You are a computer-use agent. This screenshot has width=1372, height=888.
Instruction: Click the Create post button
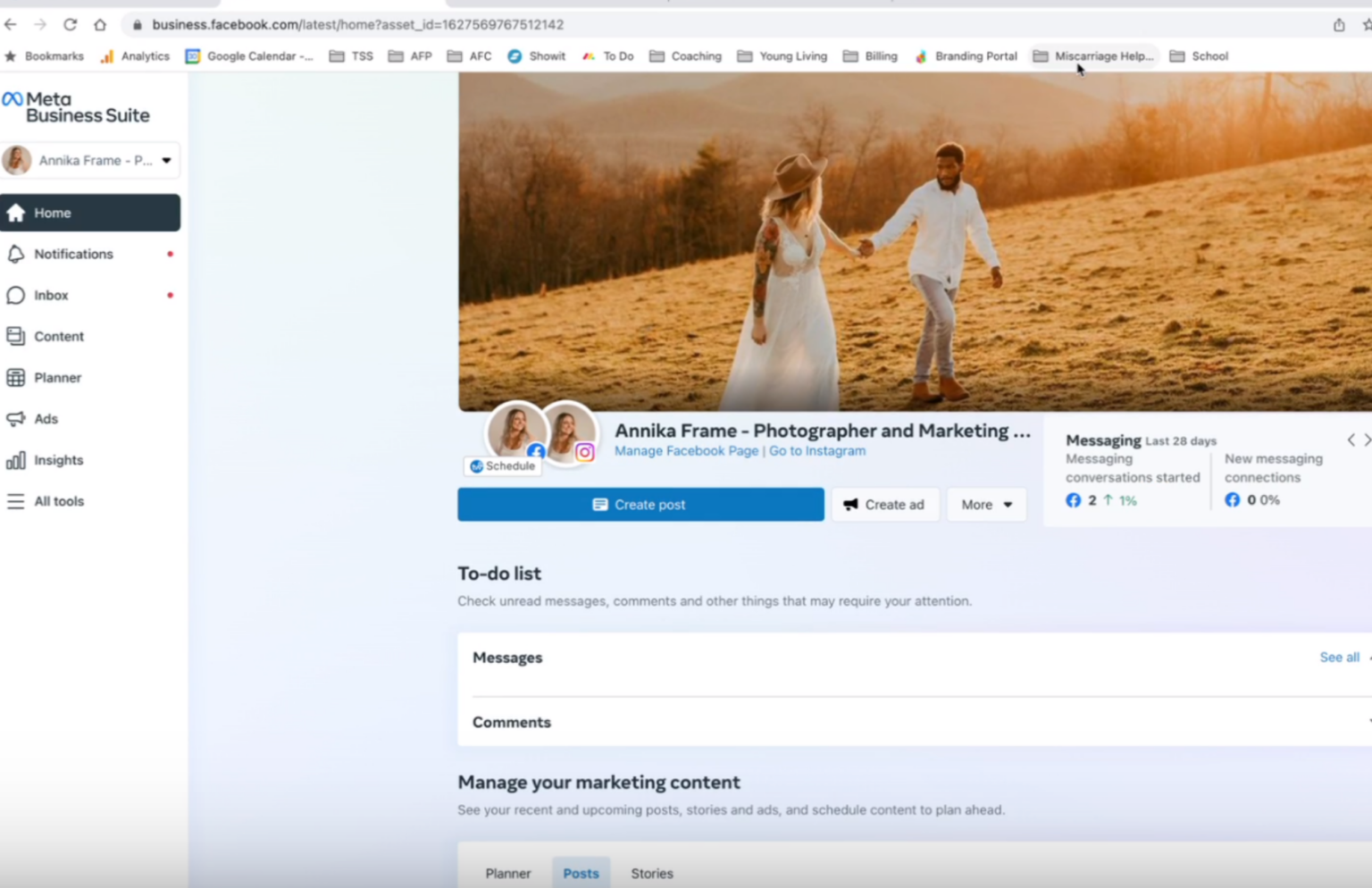640,504
